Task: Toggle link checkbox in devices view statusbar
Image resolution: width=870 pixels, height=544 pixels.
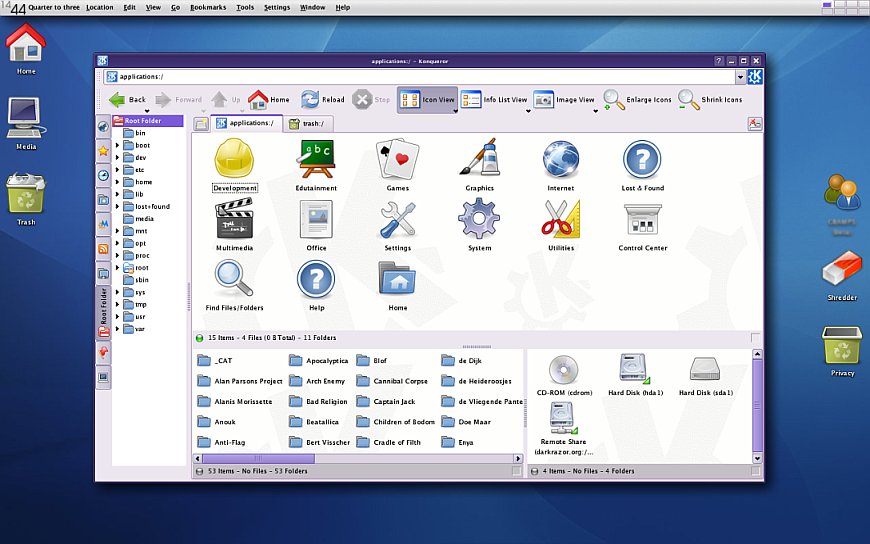Action: 755,471
